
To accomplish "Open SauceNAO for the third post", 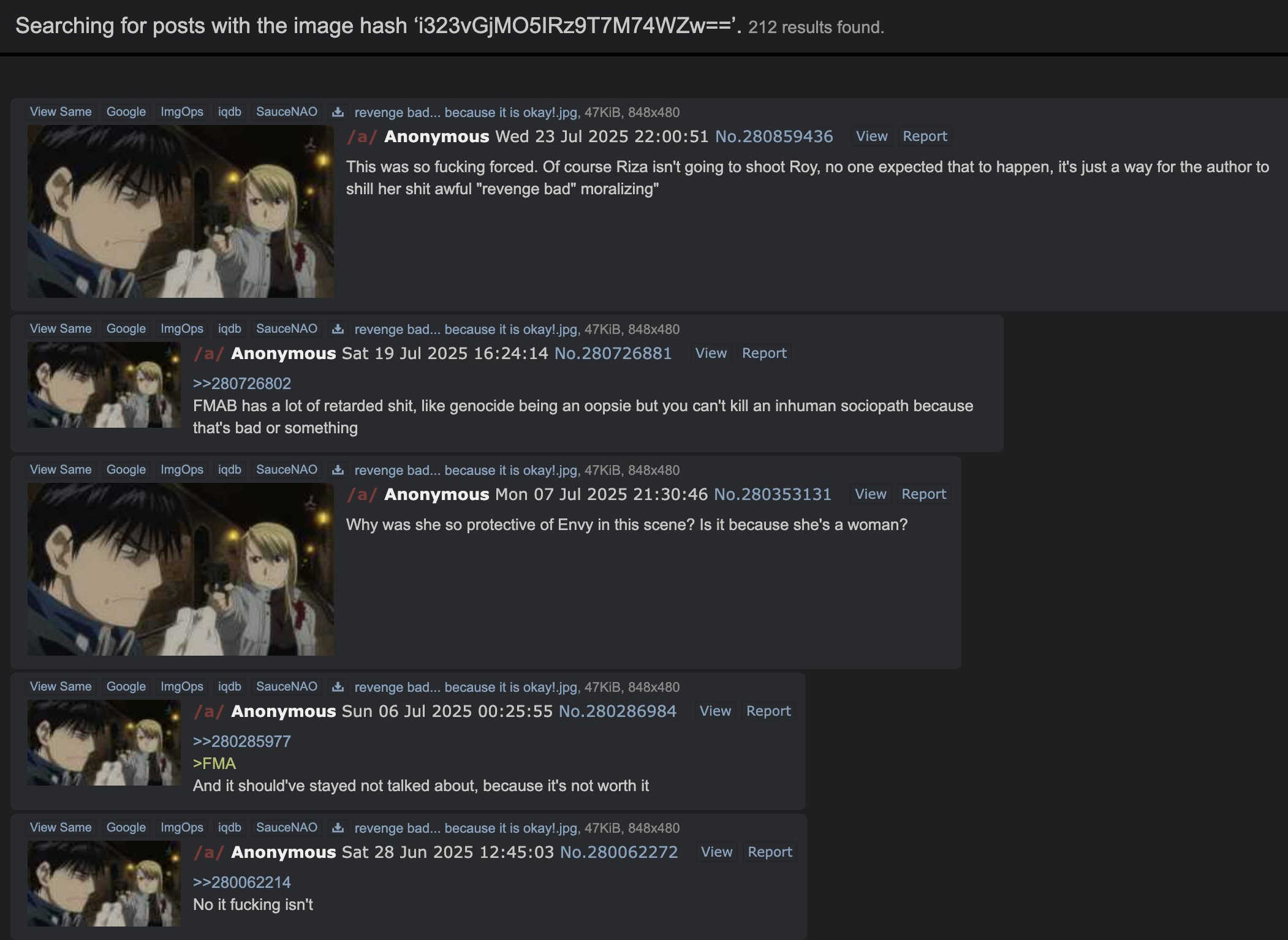I will point(287,470).
